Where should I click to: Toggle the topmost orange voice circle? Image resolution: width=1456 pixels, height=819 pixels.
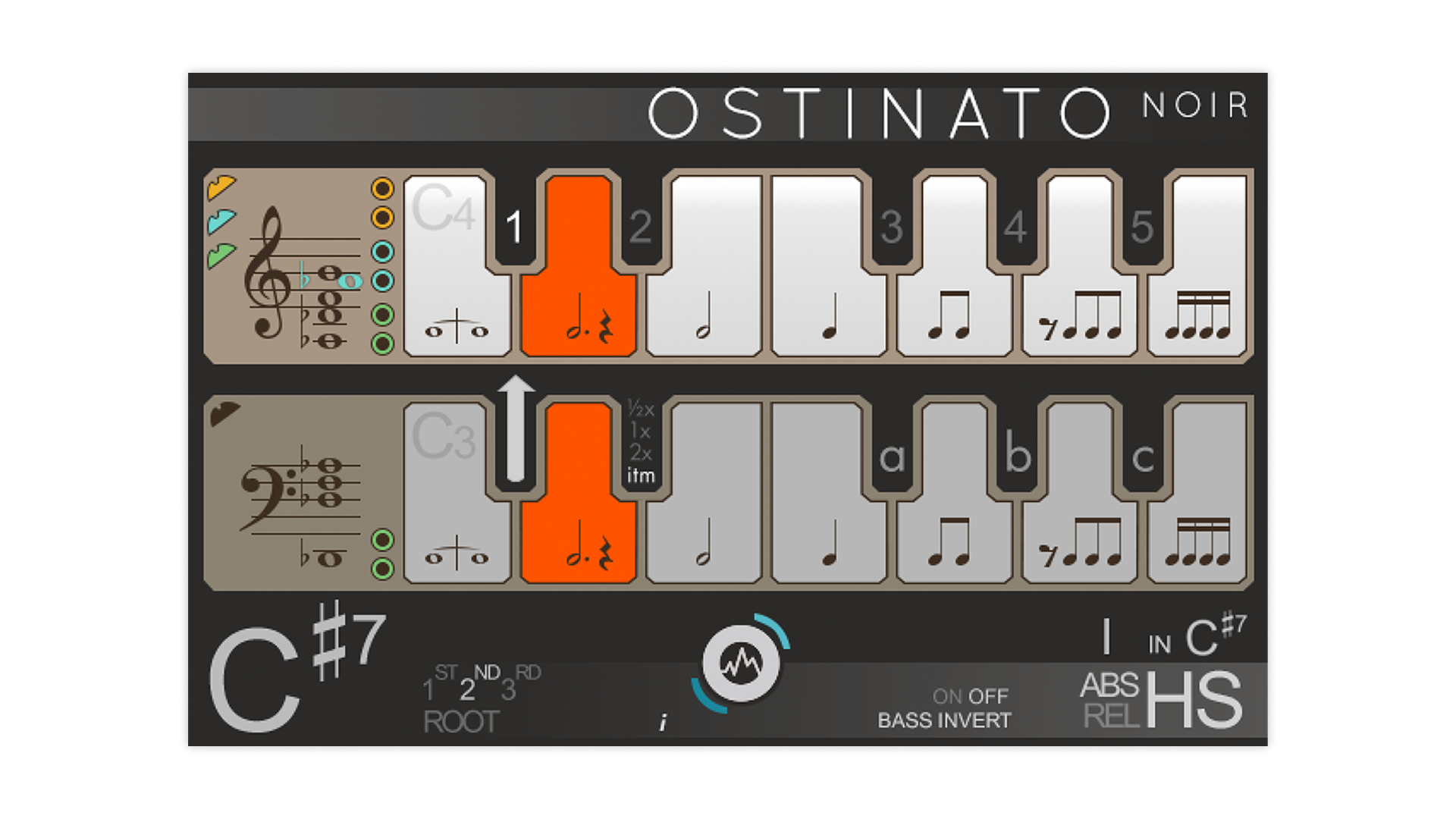pyautogui.click(x=383, y=188)
